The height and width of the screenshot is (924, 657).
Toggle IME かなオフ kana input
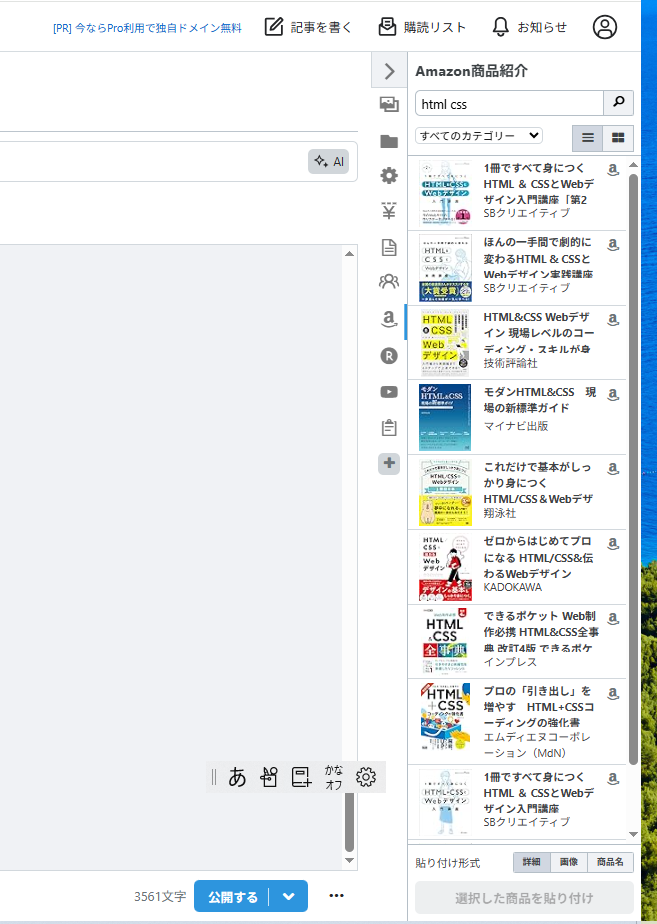pyautogui.click(x=334, y=777)
